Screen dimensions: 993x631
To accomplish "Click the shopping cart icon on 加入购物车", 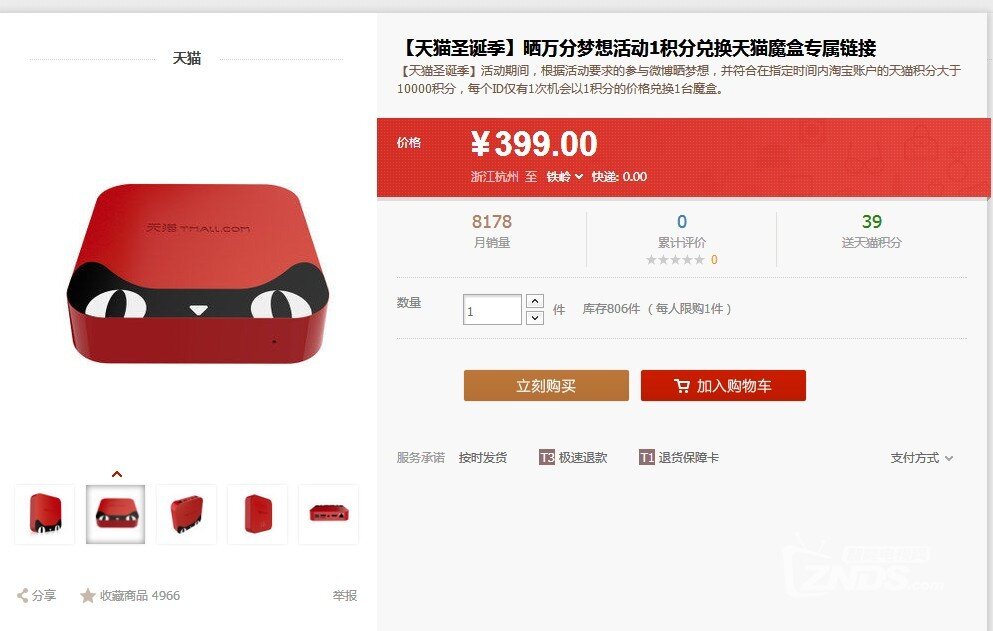I will point(681,386).
